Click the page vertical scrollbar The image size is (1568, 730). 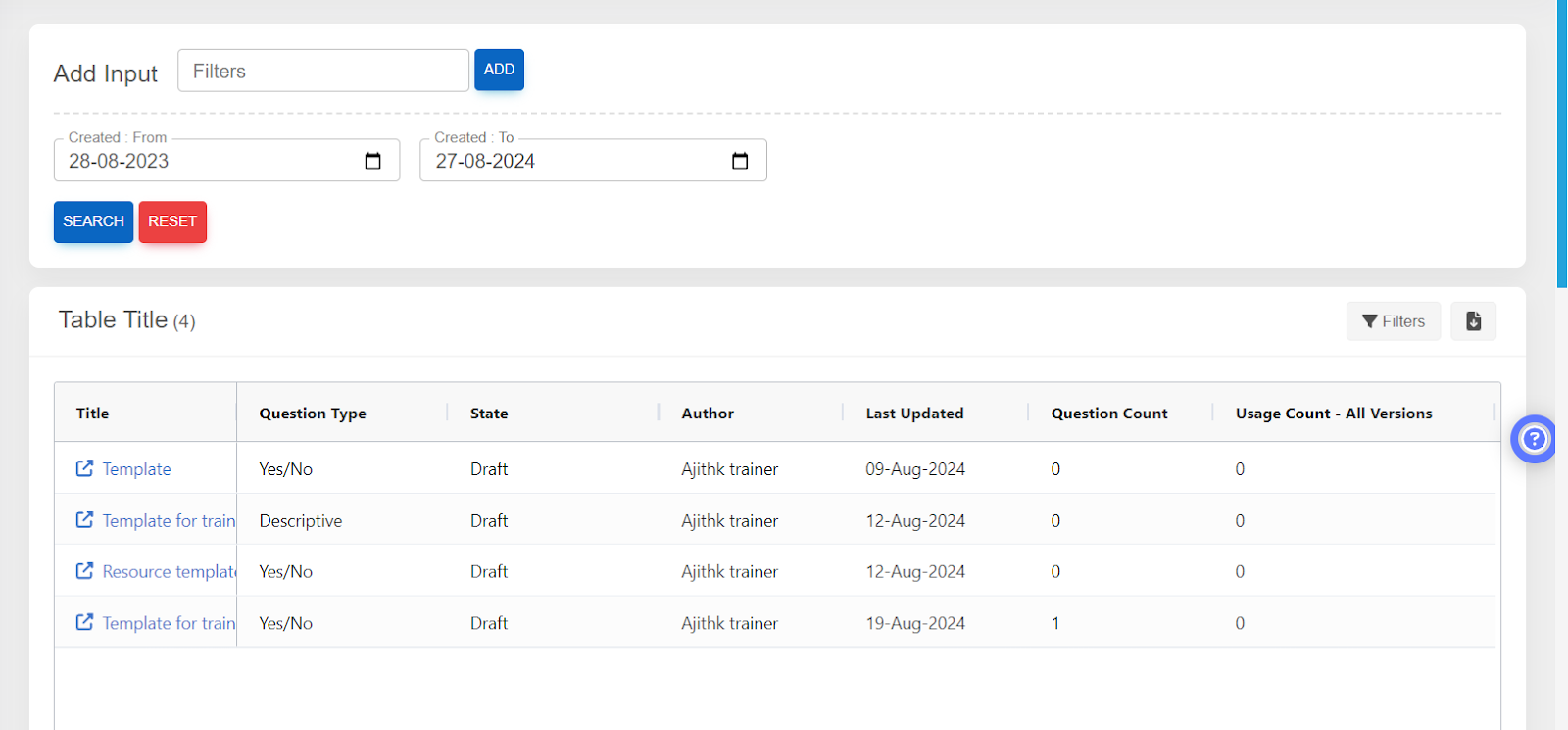1562,144
